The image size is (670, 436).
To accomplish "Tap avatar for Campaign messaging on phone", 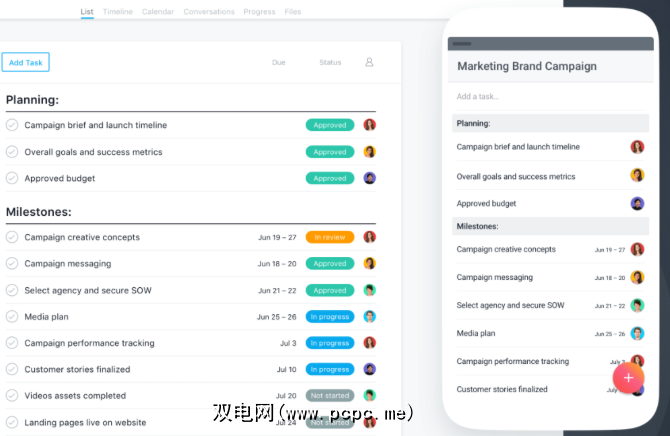I will [x=637, y=277].
